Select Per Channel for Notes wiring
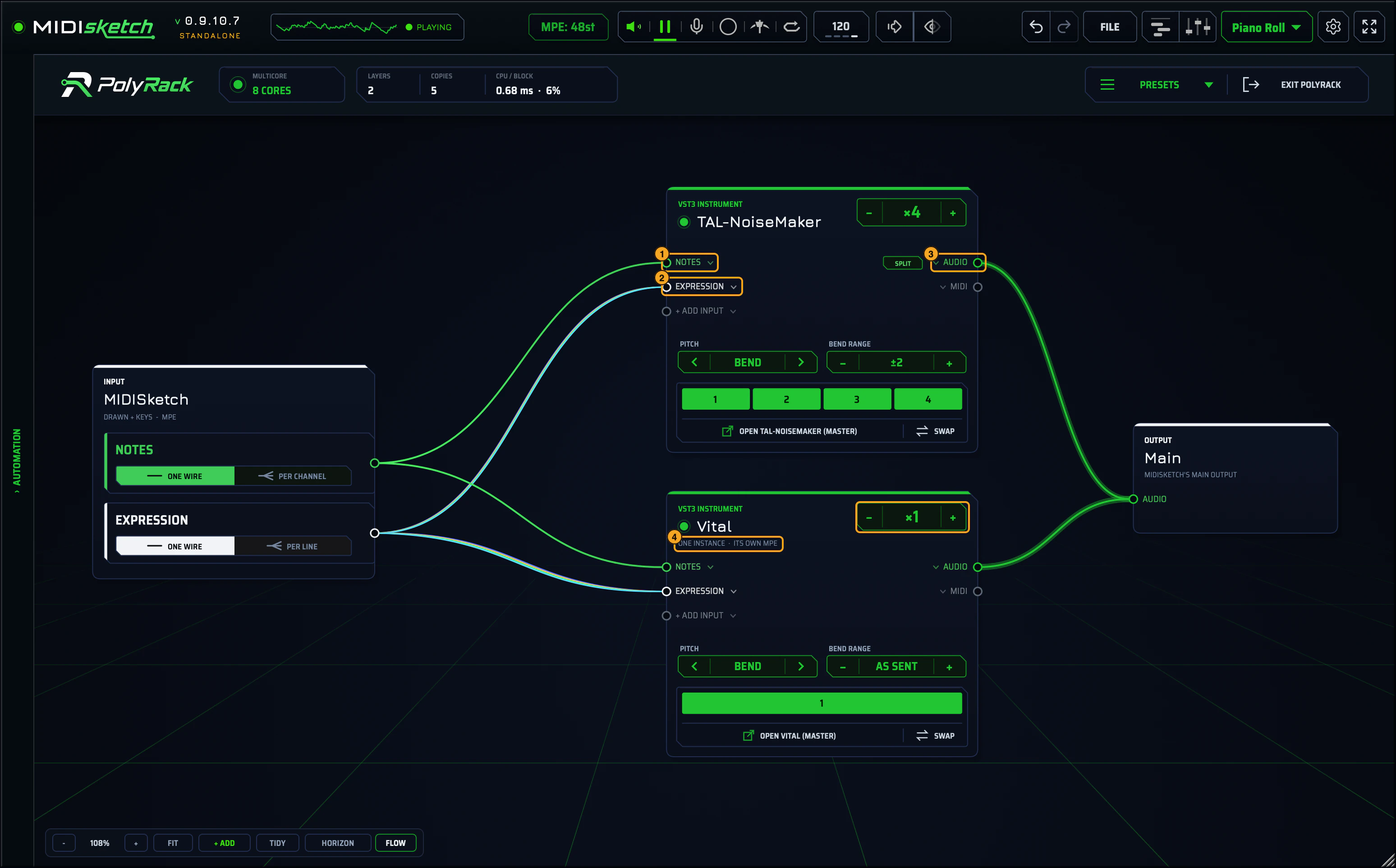 point(293,476)
